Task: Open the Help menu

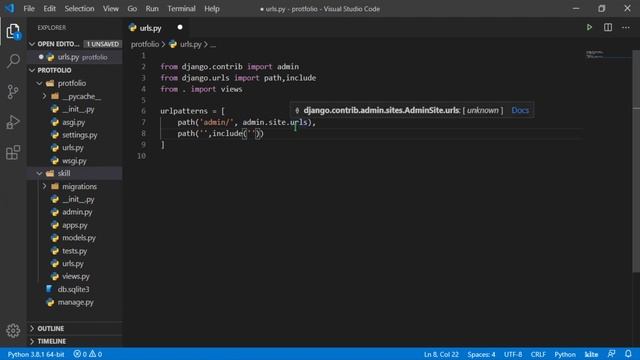Action: 212,9
